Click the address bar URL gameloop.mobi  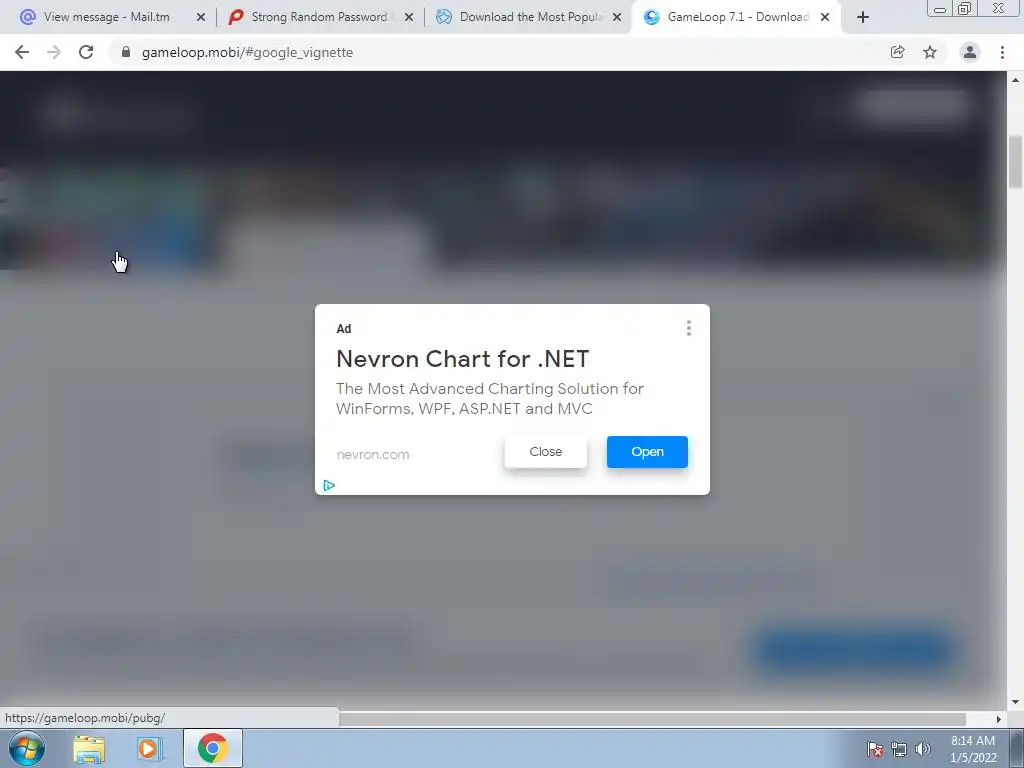247,52
